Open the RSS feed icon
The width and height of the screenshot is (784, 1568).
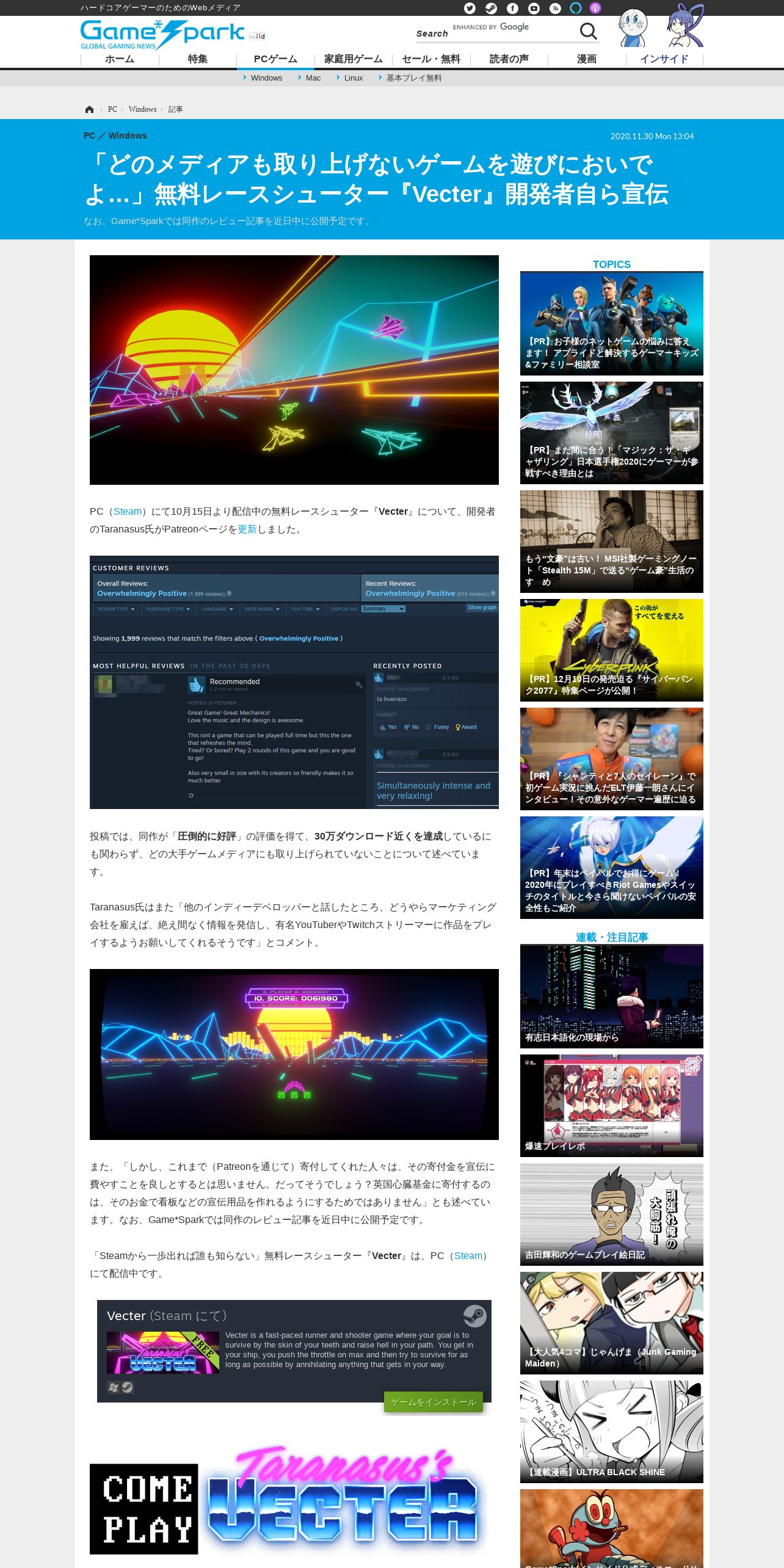click(x=555, y=8)
